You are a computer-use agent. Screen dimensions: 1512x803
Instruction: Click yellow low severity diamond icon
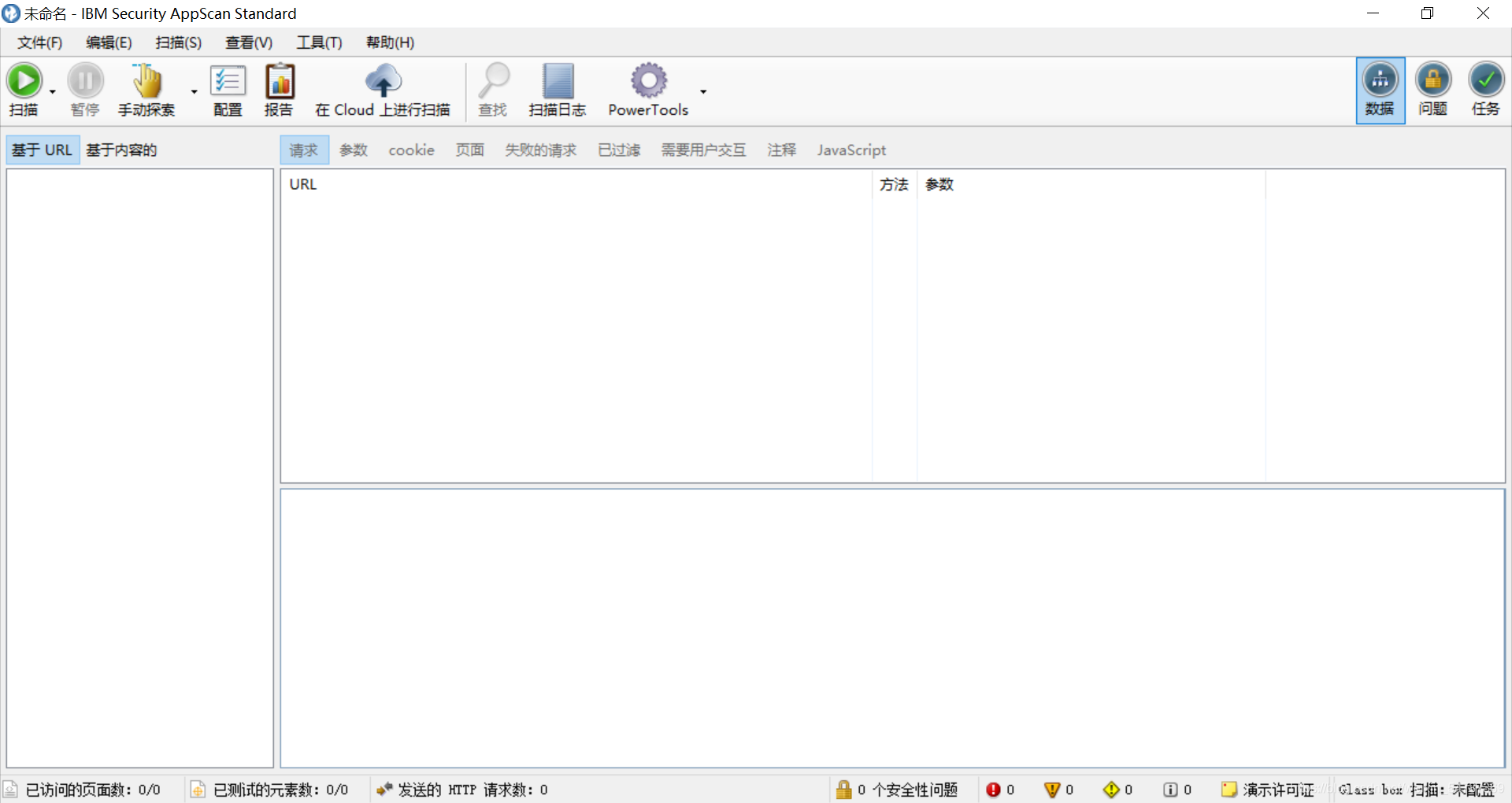click(1111, 789)
